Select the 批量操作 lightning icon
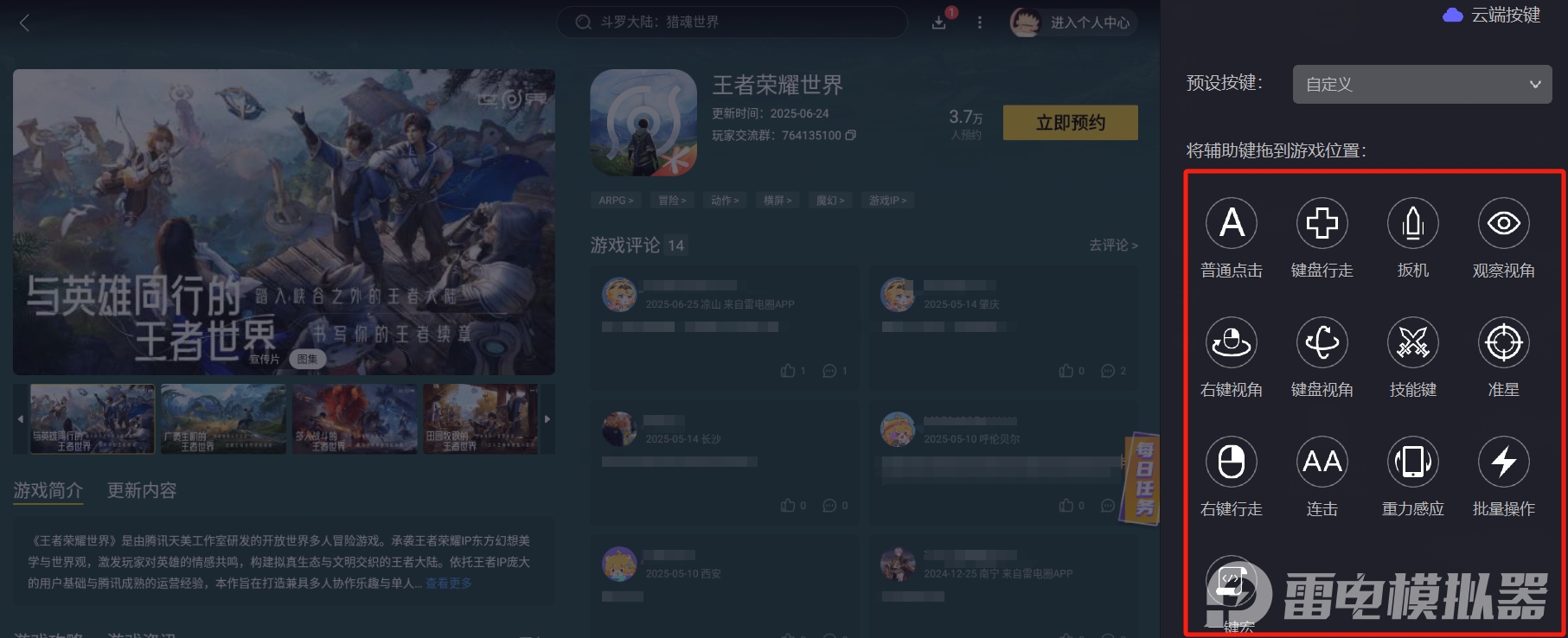1568x638 pixels. click(x=1504, y=462)
